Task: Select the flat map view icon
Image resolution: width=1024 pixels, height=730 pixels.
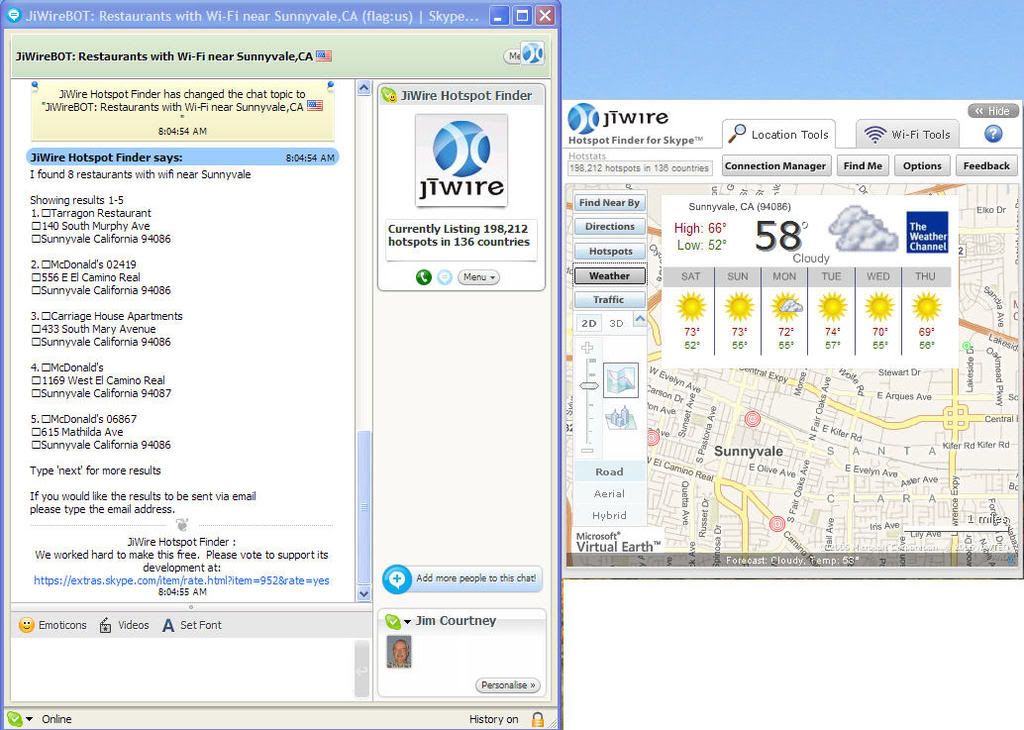Action: pos(620,380)
